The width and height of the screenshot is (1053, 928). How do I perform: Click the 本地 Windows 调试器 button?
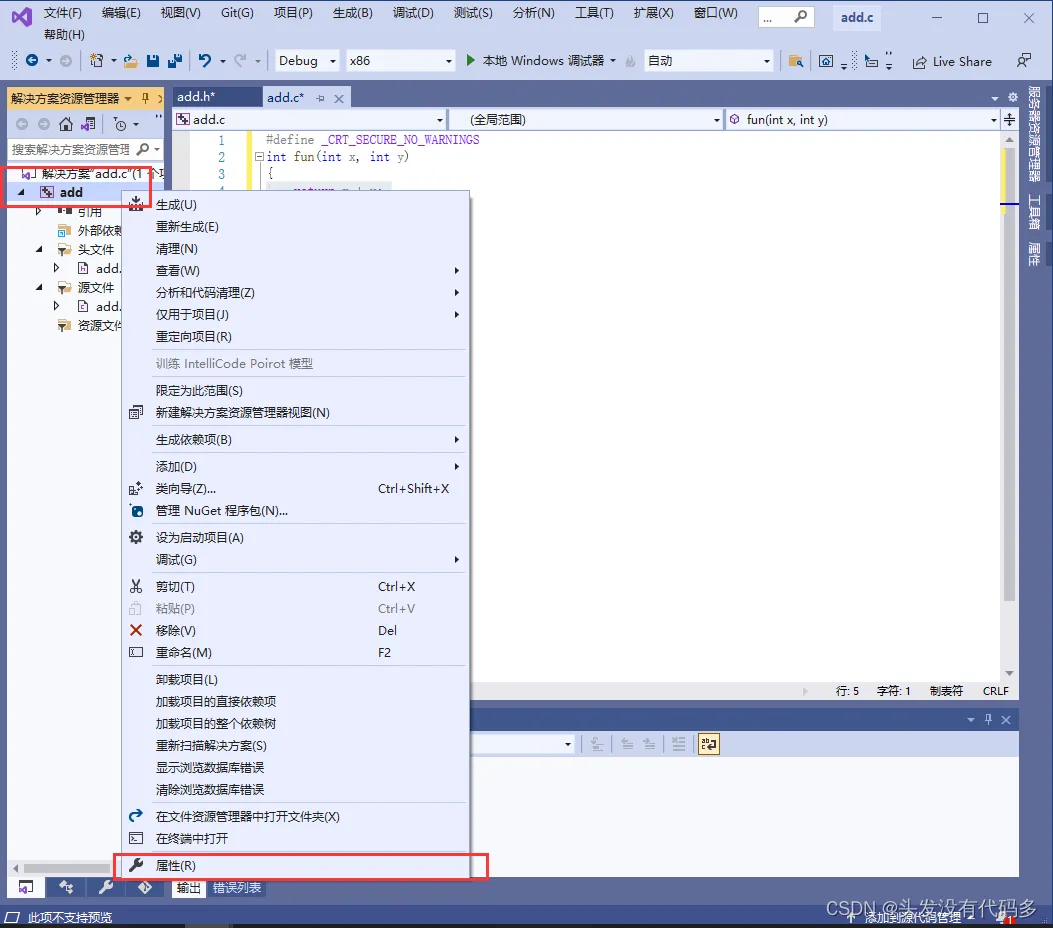point(541,61)
